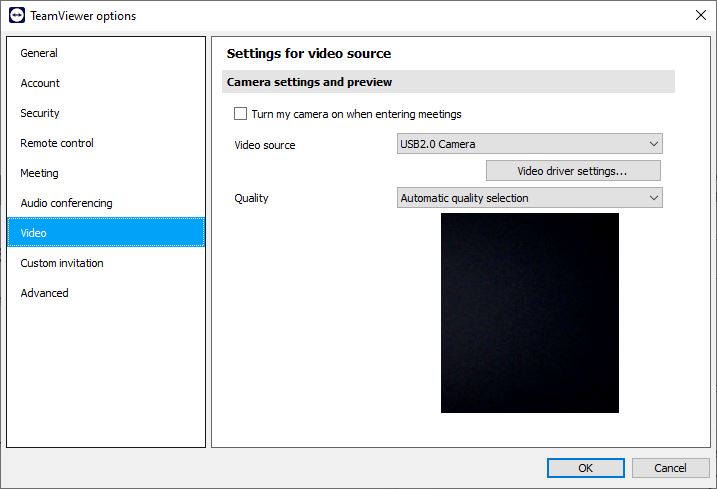
Task: Confirm settings with OK button
Action: coord(585,468)
